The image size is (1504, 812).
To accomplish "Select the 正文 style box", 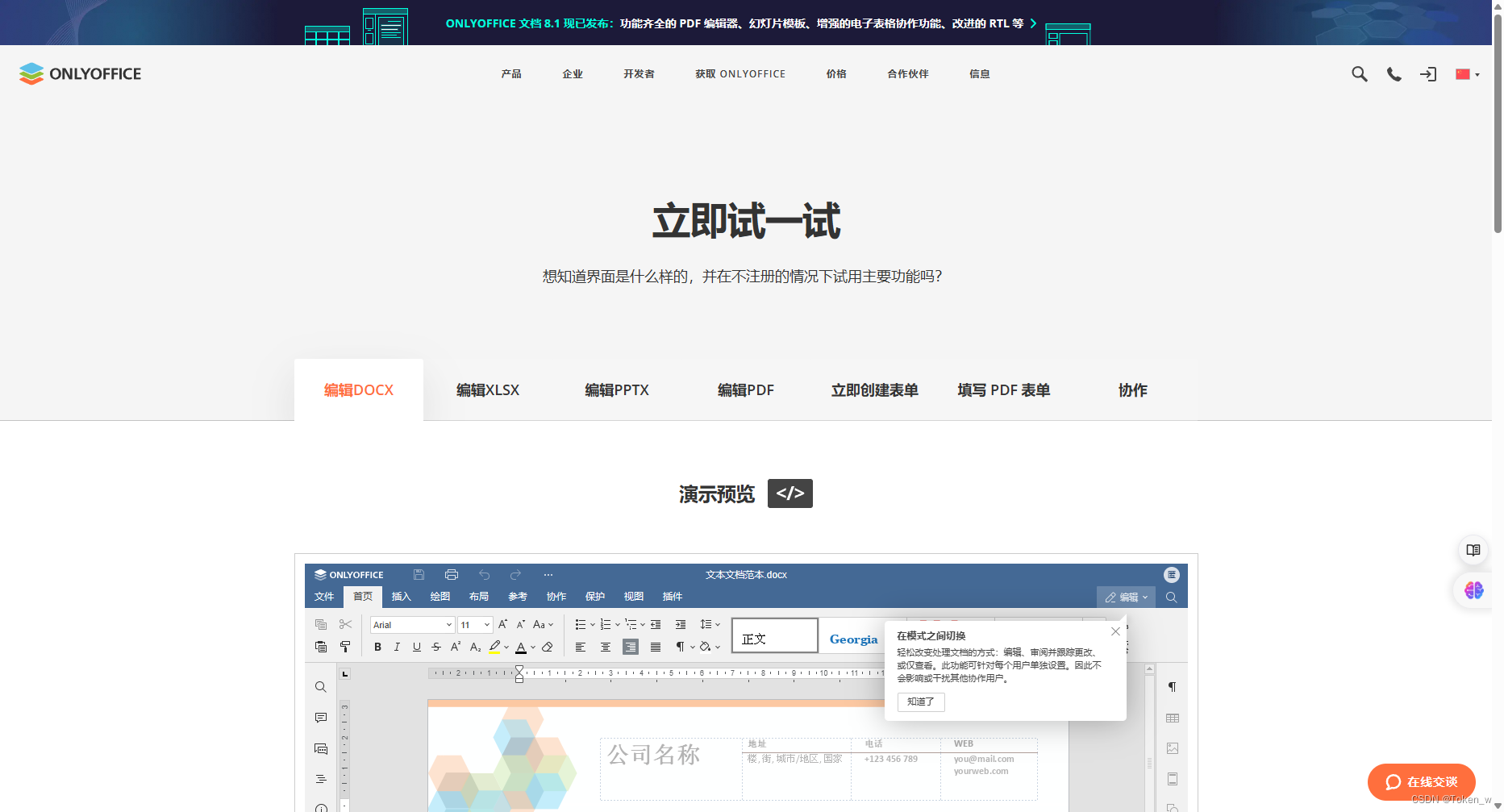I will [775, 635].
